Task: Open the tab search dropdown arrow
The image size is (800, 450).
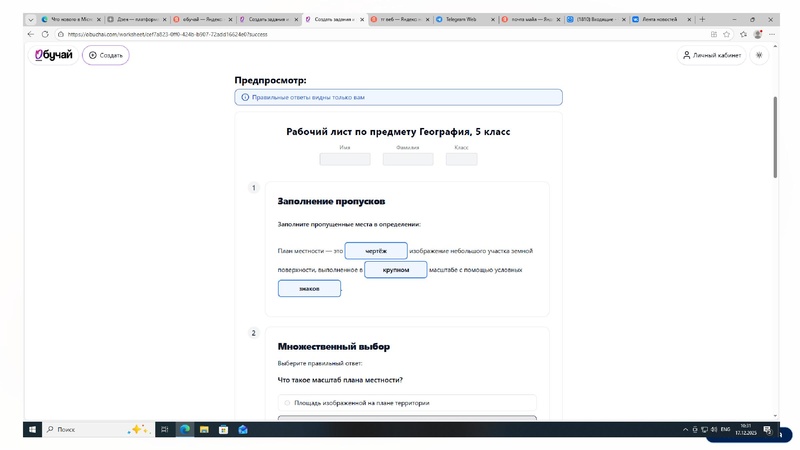Action: tap(31, 19)
